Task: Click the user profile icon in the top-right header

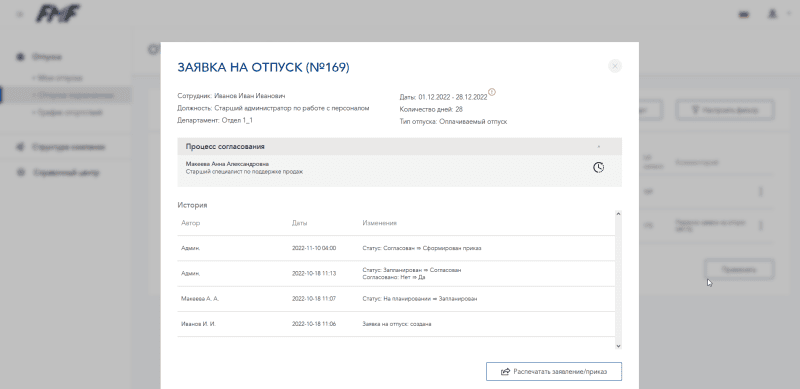Action: 772,14
